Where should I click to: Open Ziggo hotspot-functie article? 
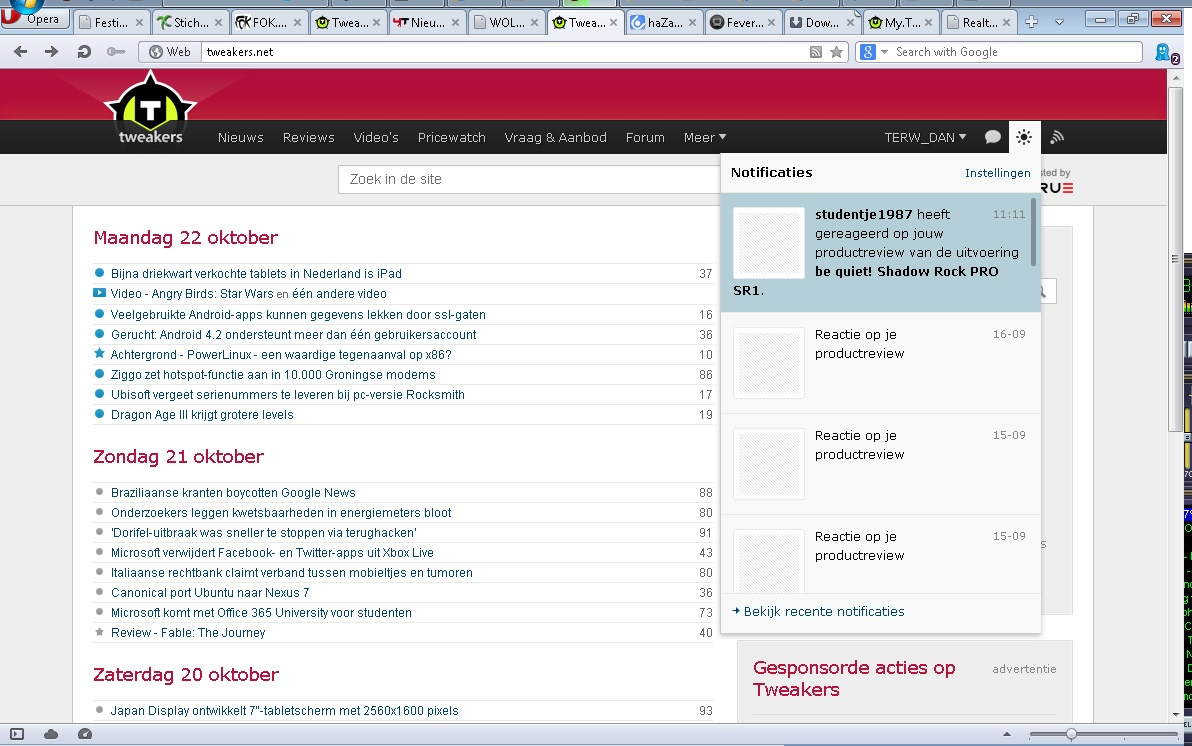click(x=273, y=375)
